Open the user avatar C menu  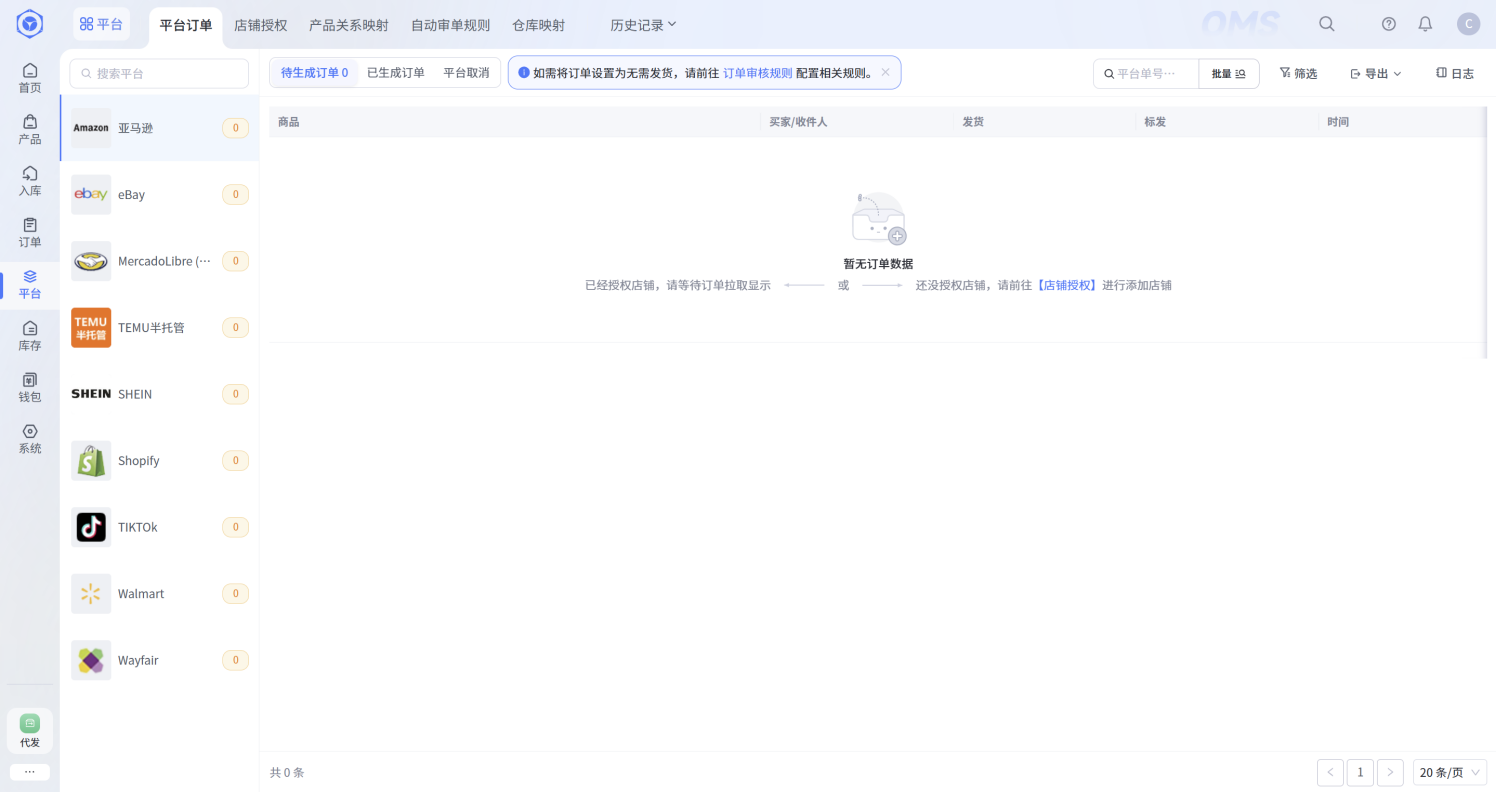click(1468, 24)
